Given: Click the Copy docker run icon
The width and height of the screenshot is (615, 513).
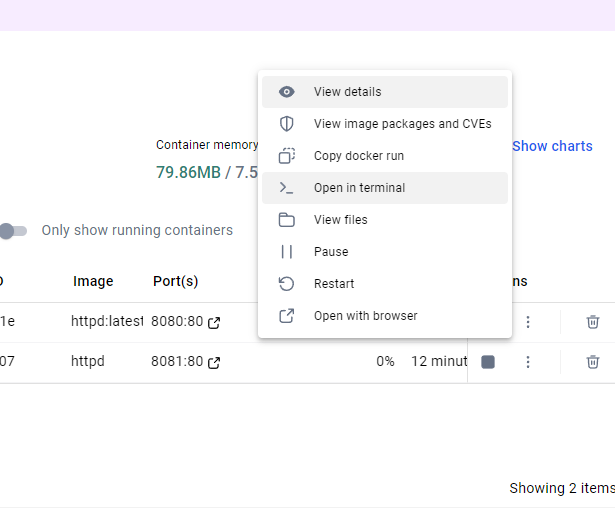Looking at the screenshot, I should [287, 156].
